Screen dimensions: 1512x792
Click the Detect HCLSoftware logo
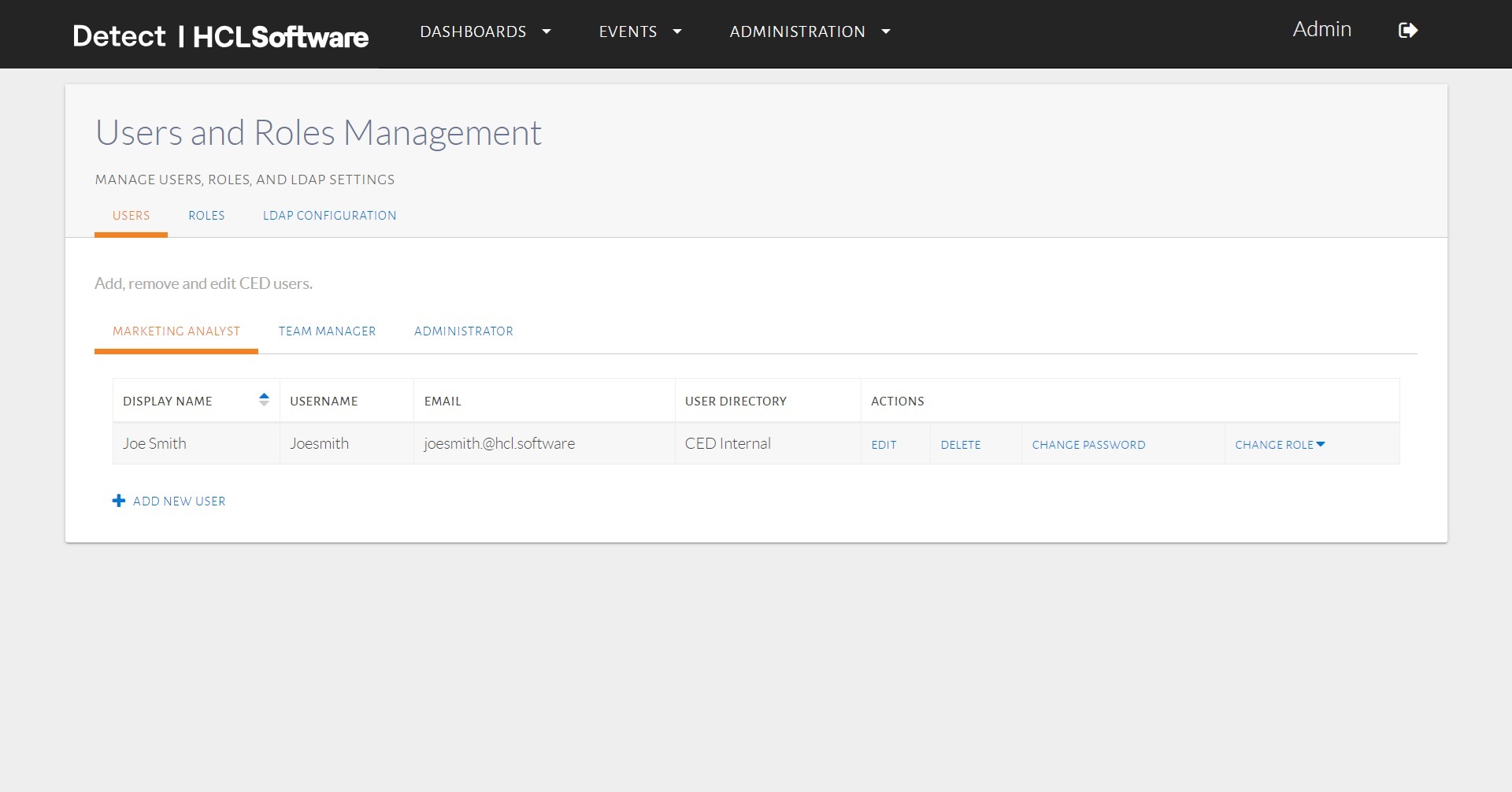[x=220, y=36]
